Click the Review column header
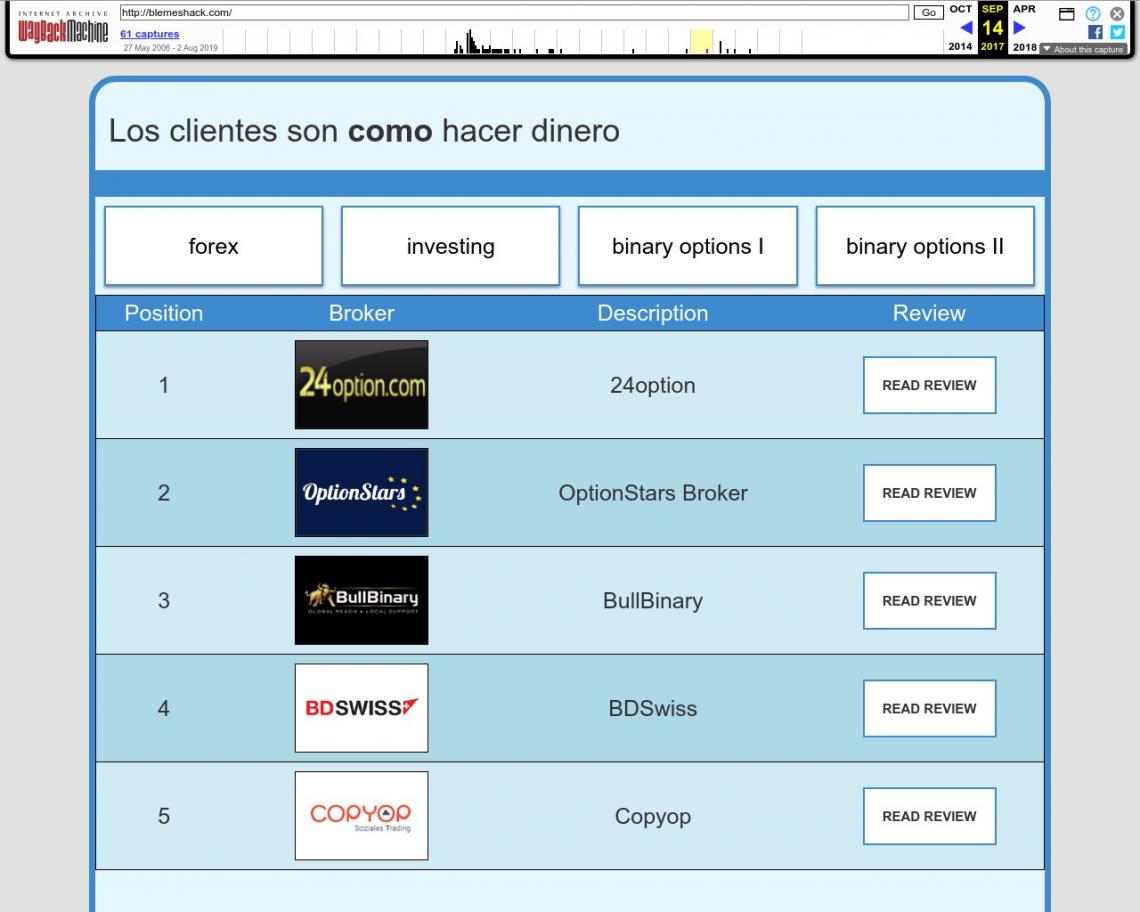 pos(929,313)
